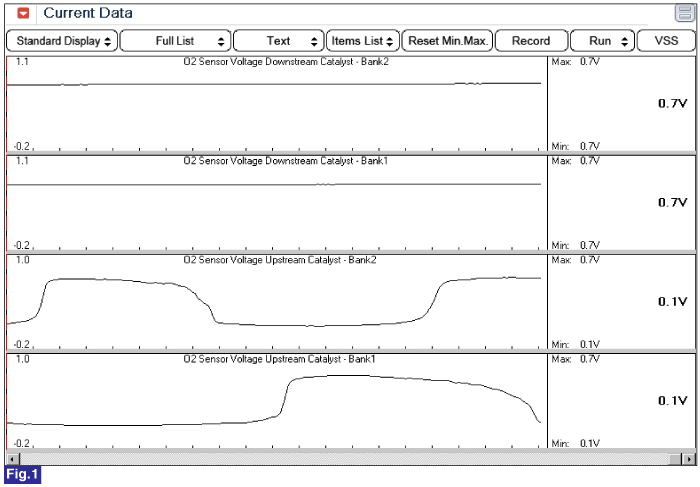700x487 pixels.
Task: Click the red dropdown icon beside Current Data
Action: 23,13
